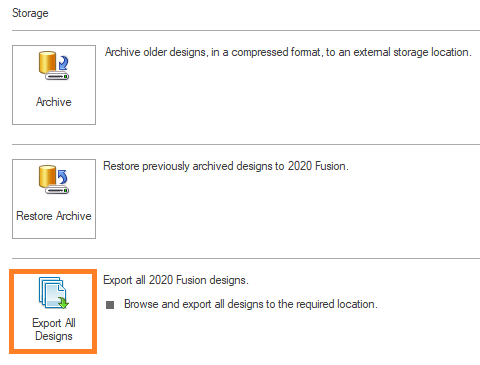This screenshot has width=480, height=365.
Task: Click the Export All Designs label text
Action: tap(54, 329)
